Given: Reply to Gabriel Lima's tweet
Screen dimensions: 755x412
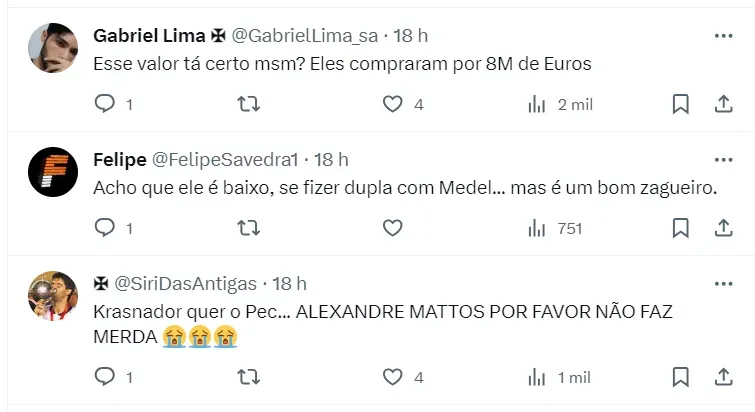Looking at the screenshot, I should tap(105, 104).
